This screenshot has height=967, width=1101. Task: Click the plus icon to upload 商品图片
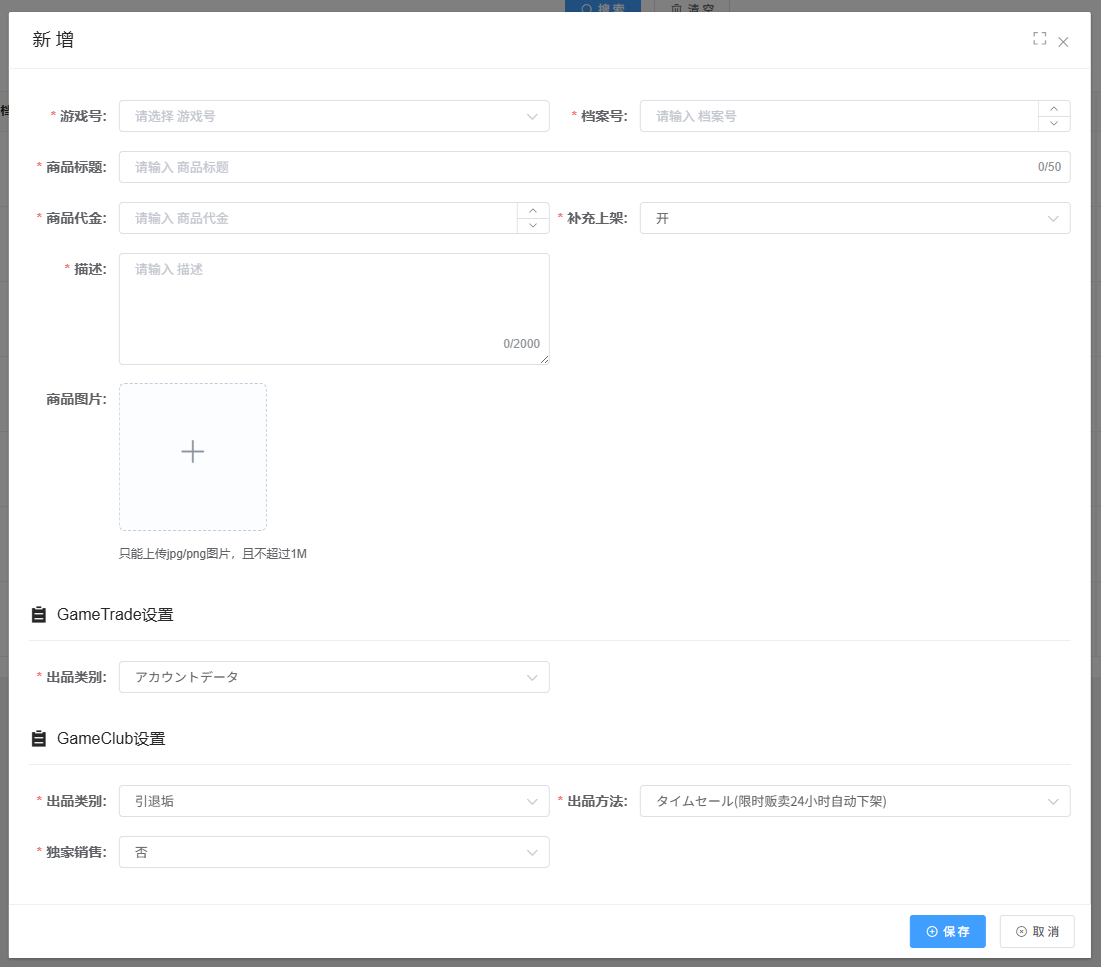193,452
